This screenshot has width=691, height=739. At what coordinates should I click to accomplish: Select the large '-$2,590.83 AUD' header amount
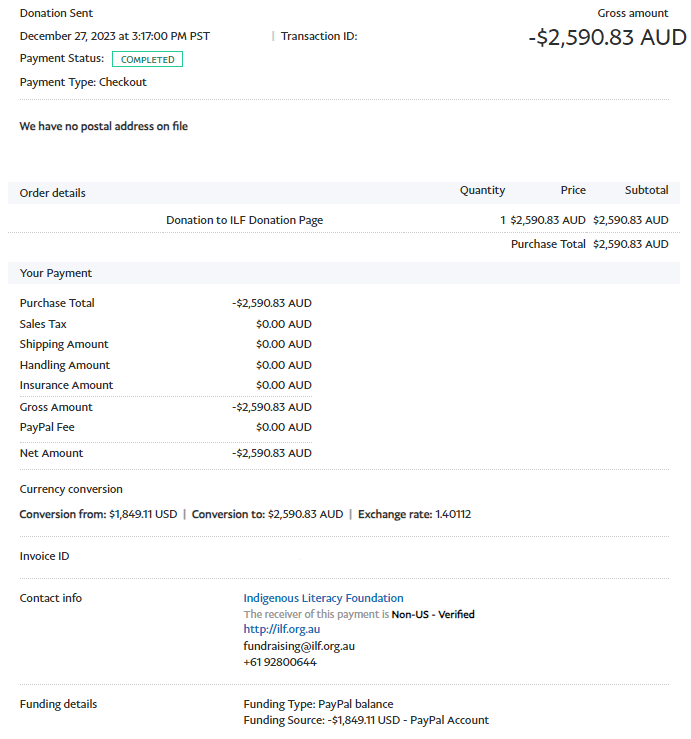[607, 37]
